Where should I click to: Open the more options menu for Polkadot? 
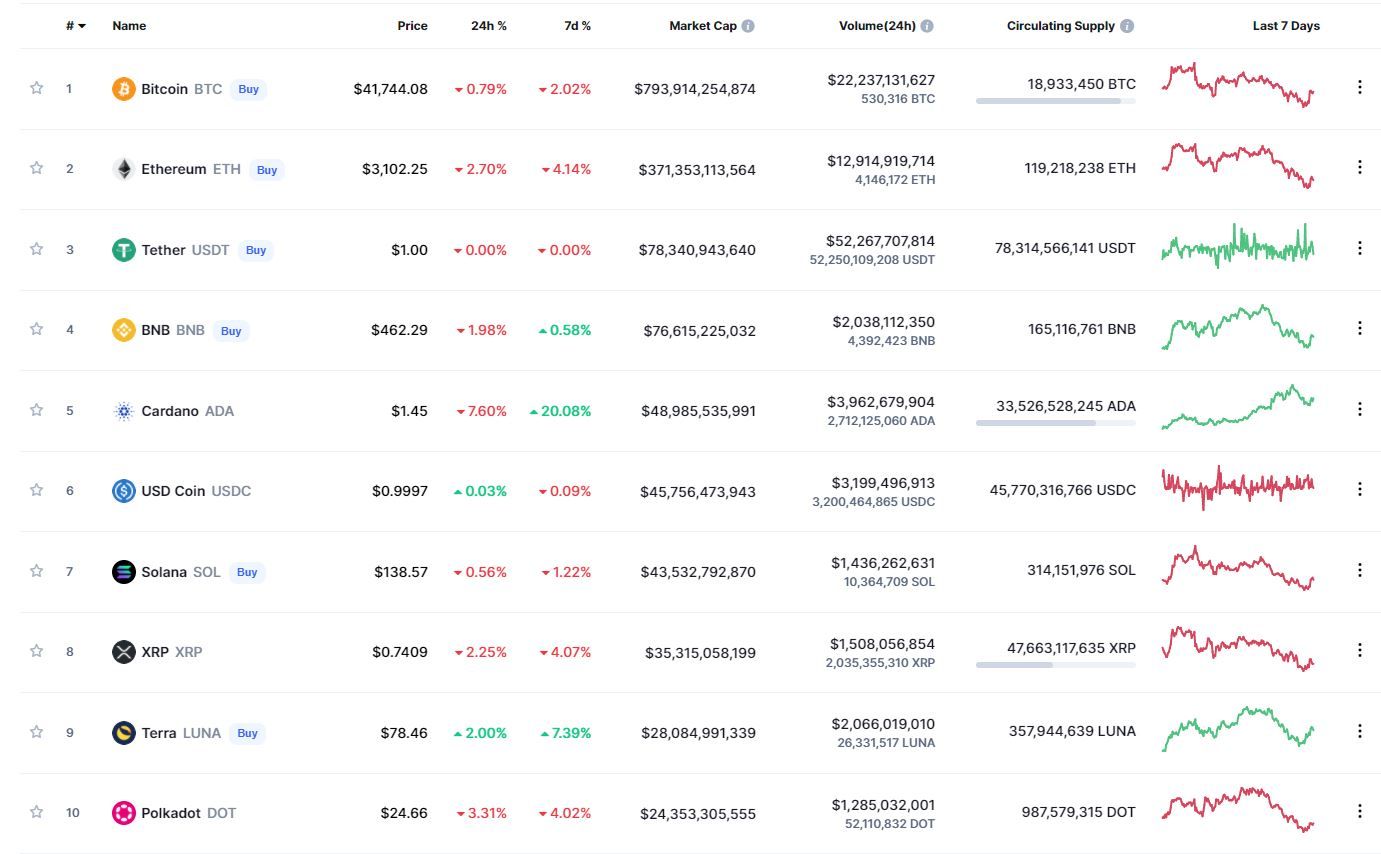[x=1359, y=811]
